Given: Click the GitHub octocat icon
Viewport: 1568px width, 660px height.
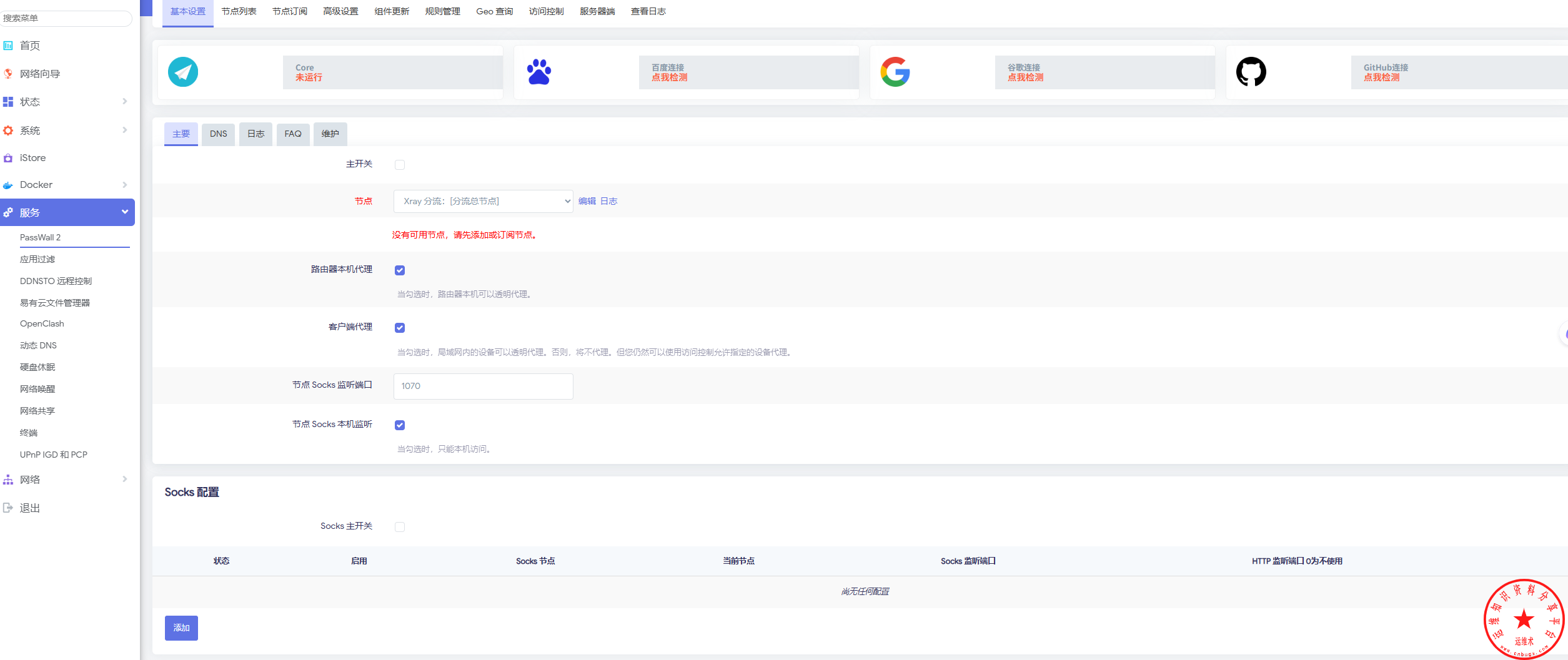Looking at the screenshot, I should point(1251,72).
